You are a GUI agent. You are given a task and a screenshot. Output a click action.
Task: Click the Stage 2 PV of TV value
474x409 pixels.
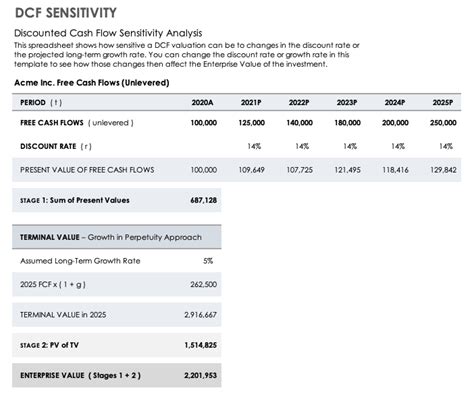201,345
